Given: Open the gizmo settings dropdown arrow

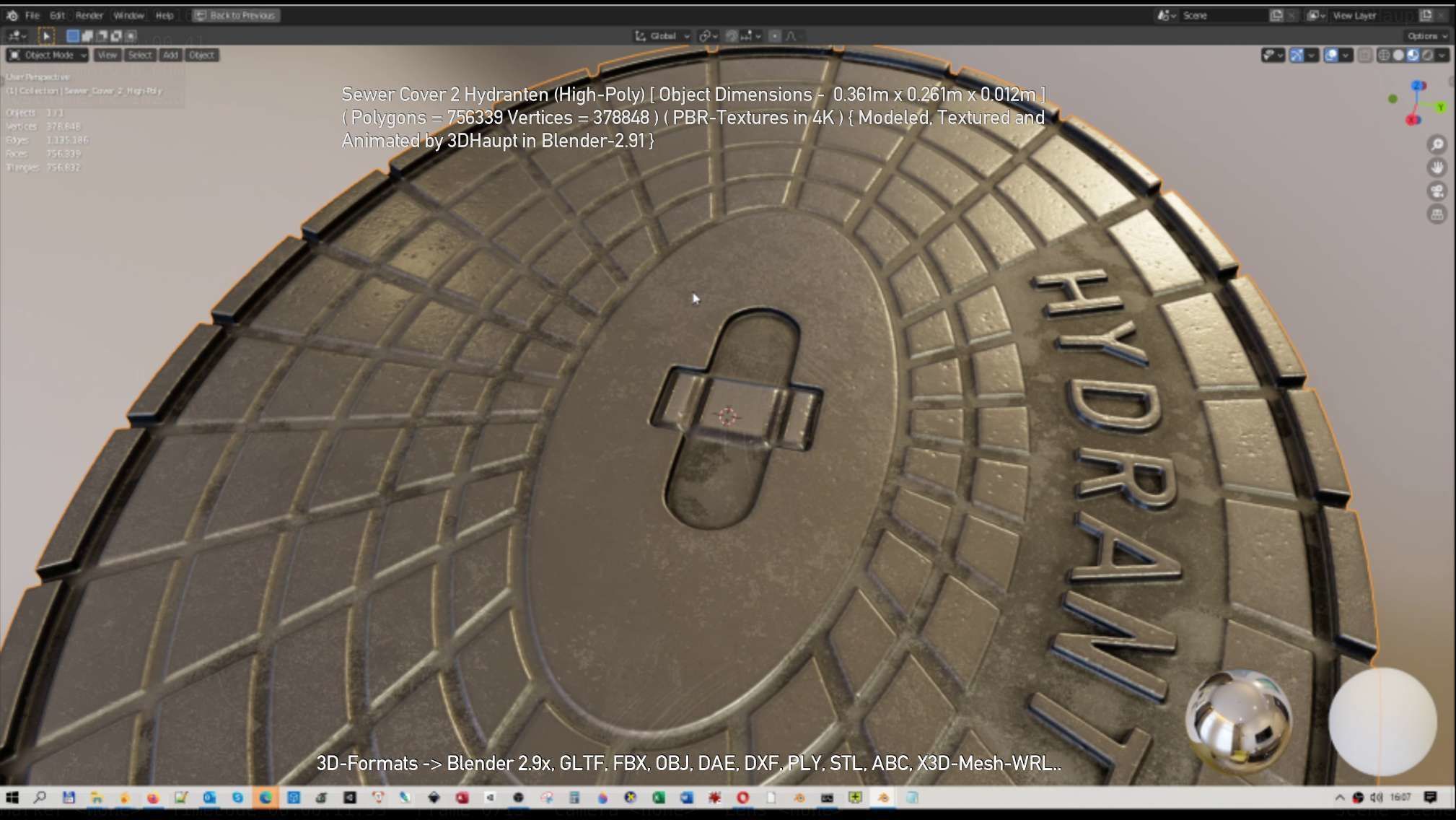Looking at the screenshot, I should (x=1312, y=55).
